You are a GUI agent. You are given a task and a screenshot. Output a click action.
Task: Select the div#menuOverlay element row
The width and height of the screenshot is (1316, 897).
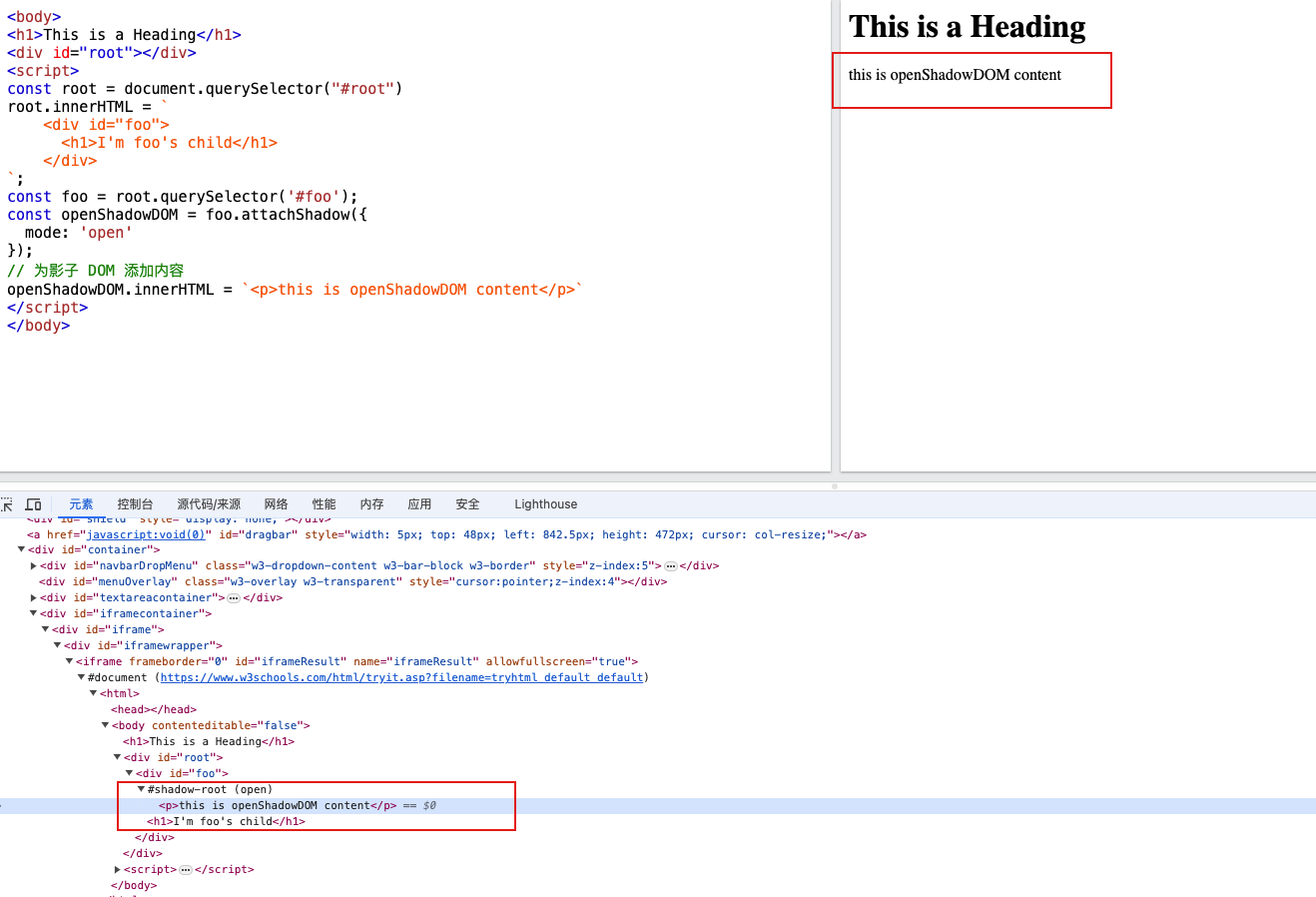(x=353, y=582)
